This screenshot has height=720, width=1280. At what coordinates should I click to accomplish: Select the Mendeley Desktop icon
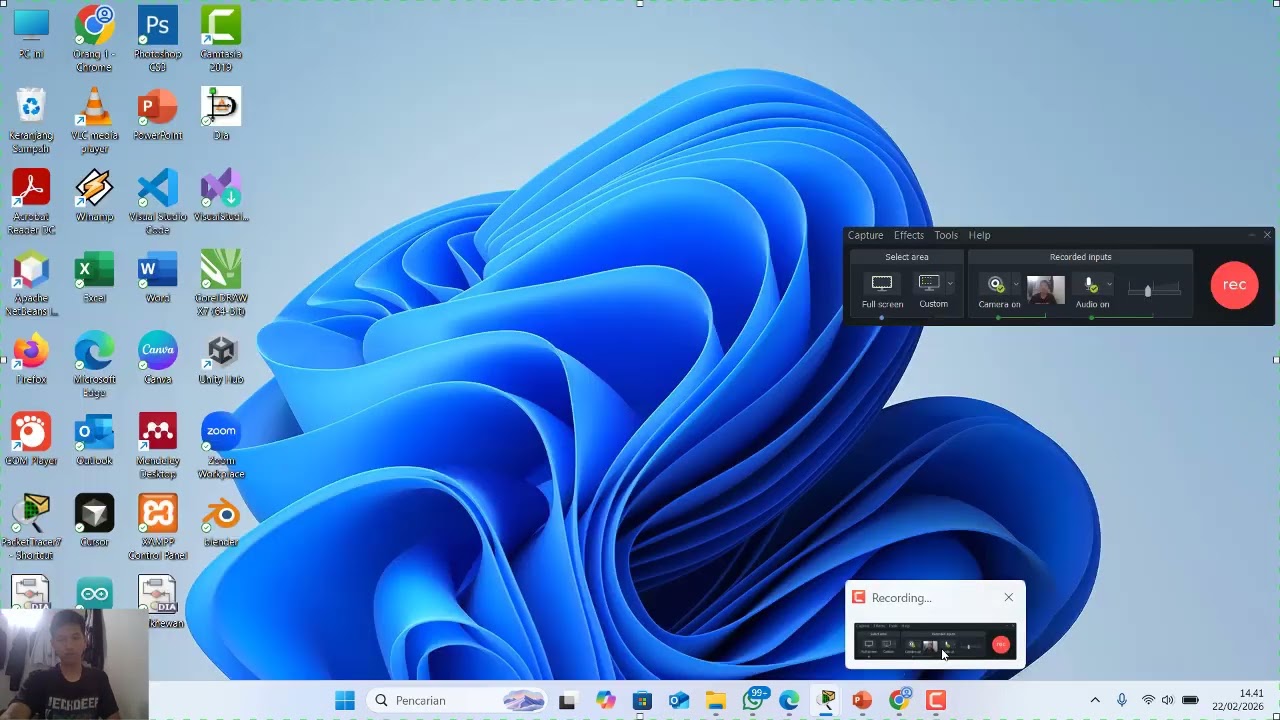point(157,447)
